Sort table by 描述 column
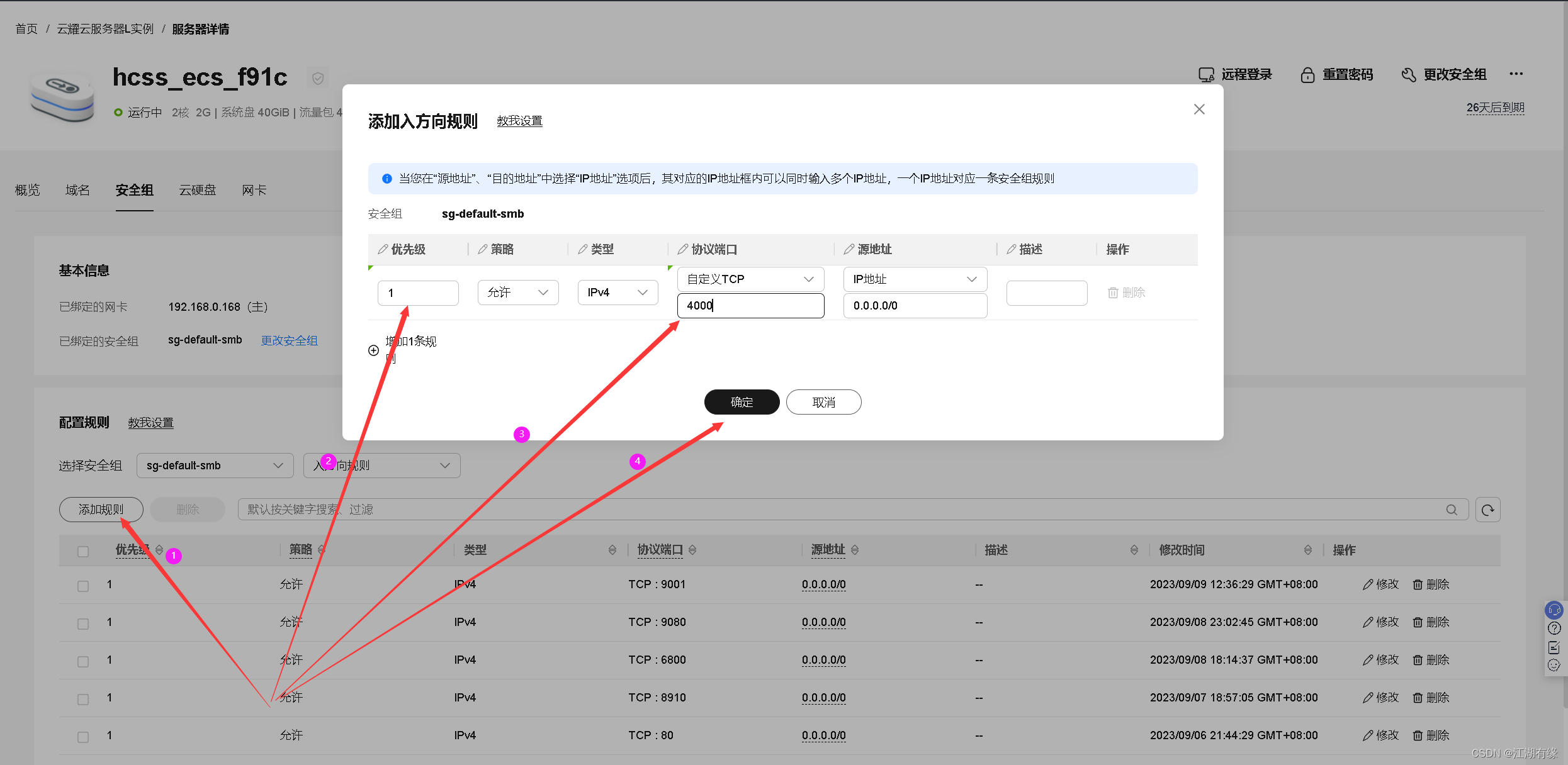This screenshot has height=765, width=1568. tap(1134, 550)
